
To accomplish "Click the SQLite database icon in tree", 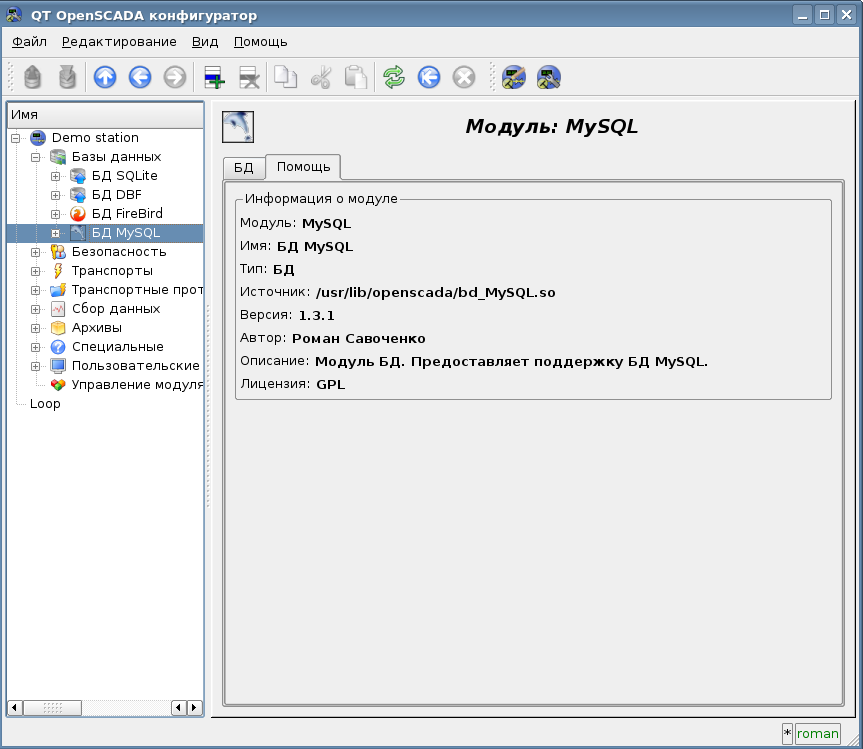I will pyautogui.click(x=78, y=176).
